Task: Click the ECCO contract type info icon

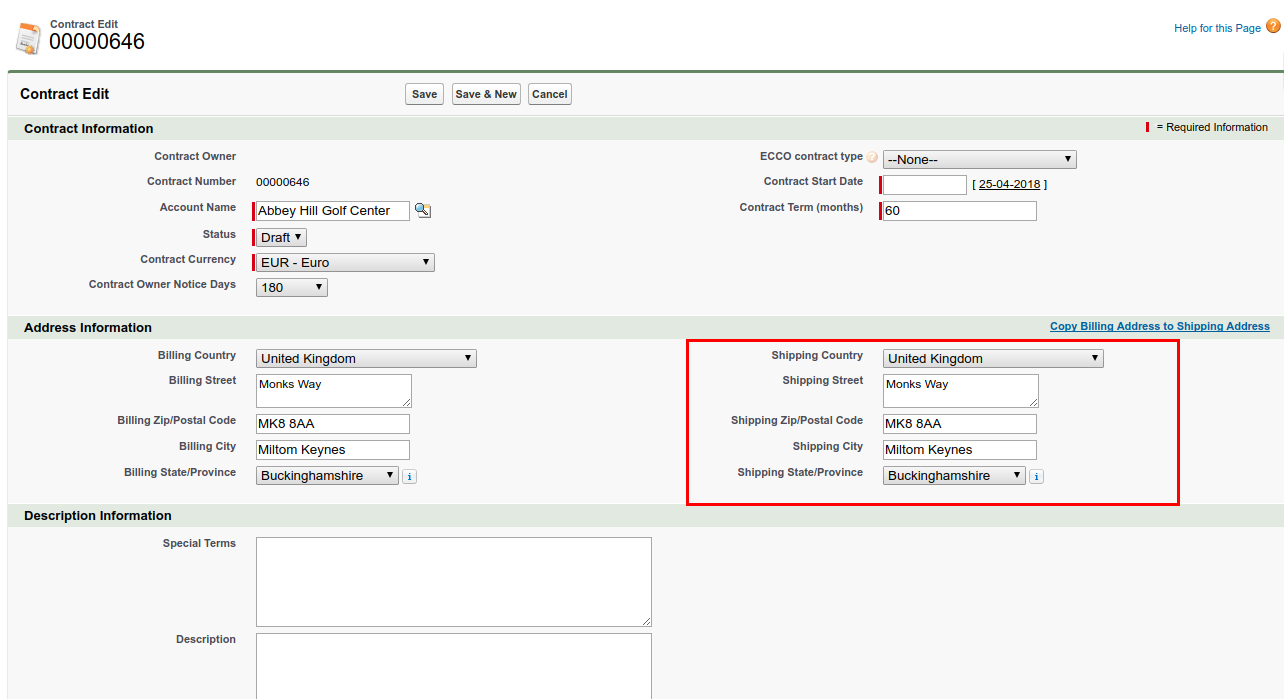Action: (x=872, y=158)
